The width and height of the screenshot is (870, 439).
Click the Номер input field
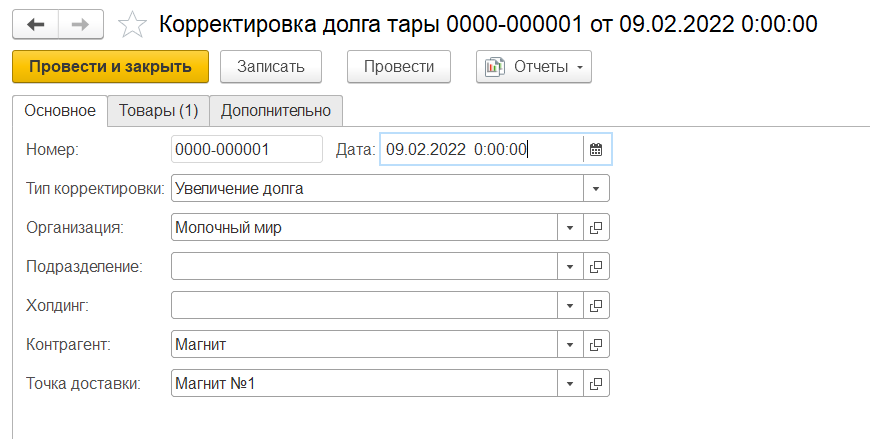coord(246,150)
